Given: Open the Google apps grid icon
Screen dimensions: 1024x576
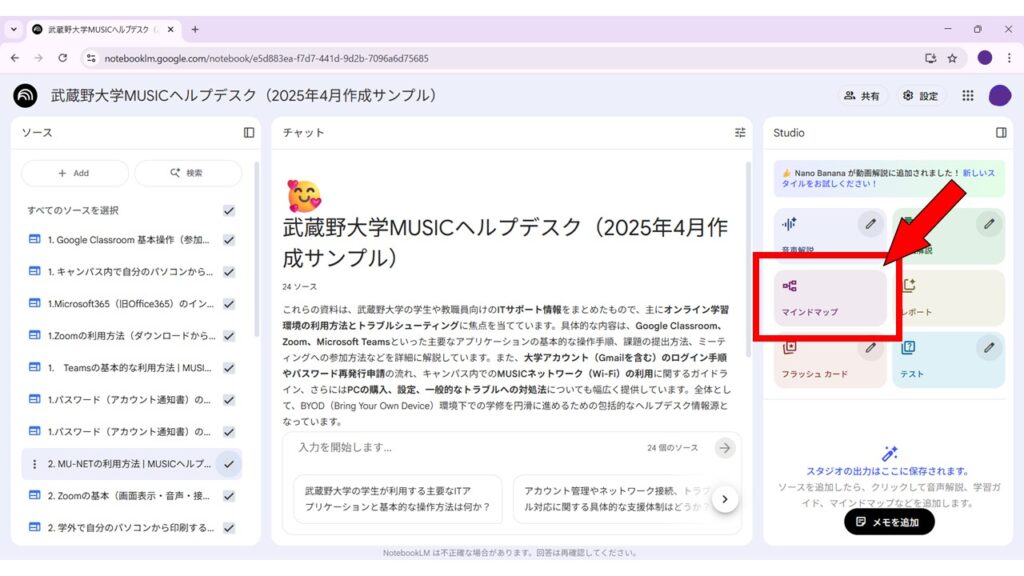Looking at the screenshot, I should pos(967,96).
